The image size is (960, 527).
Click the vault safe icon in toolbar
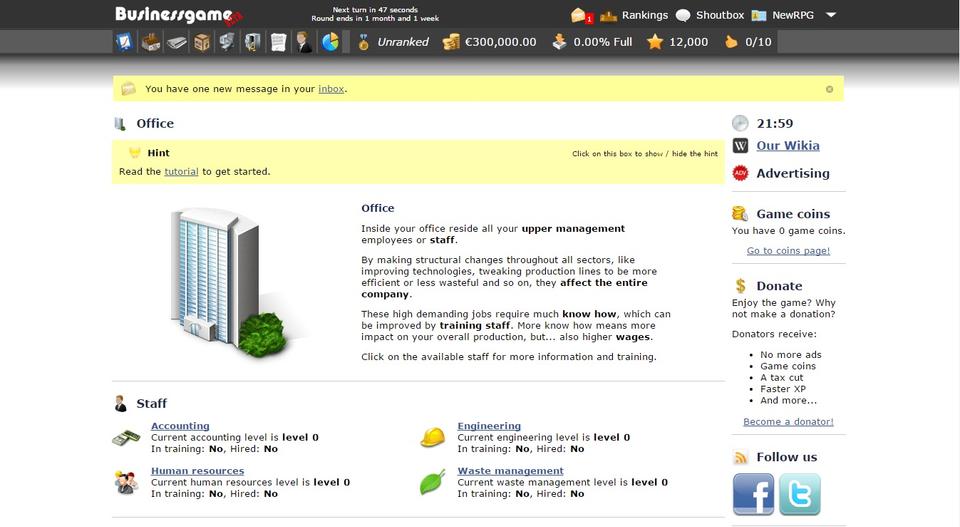point(253,42)
